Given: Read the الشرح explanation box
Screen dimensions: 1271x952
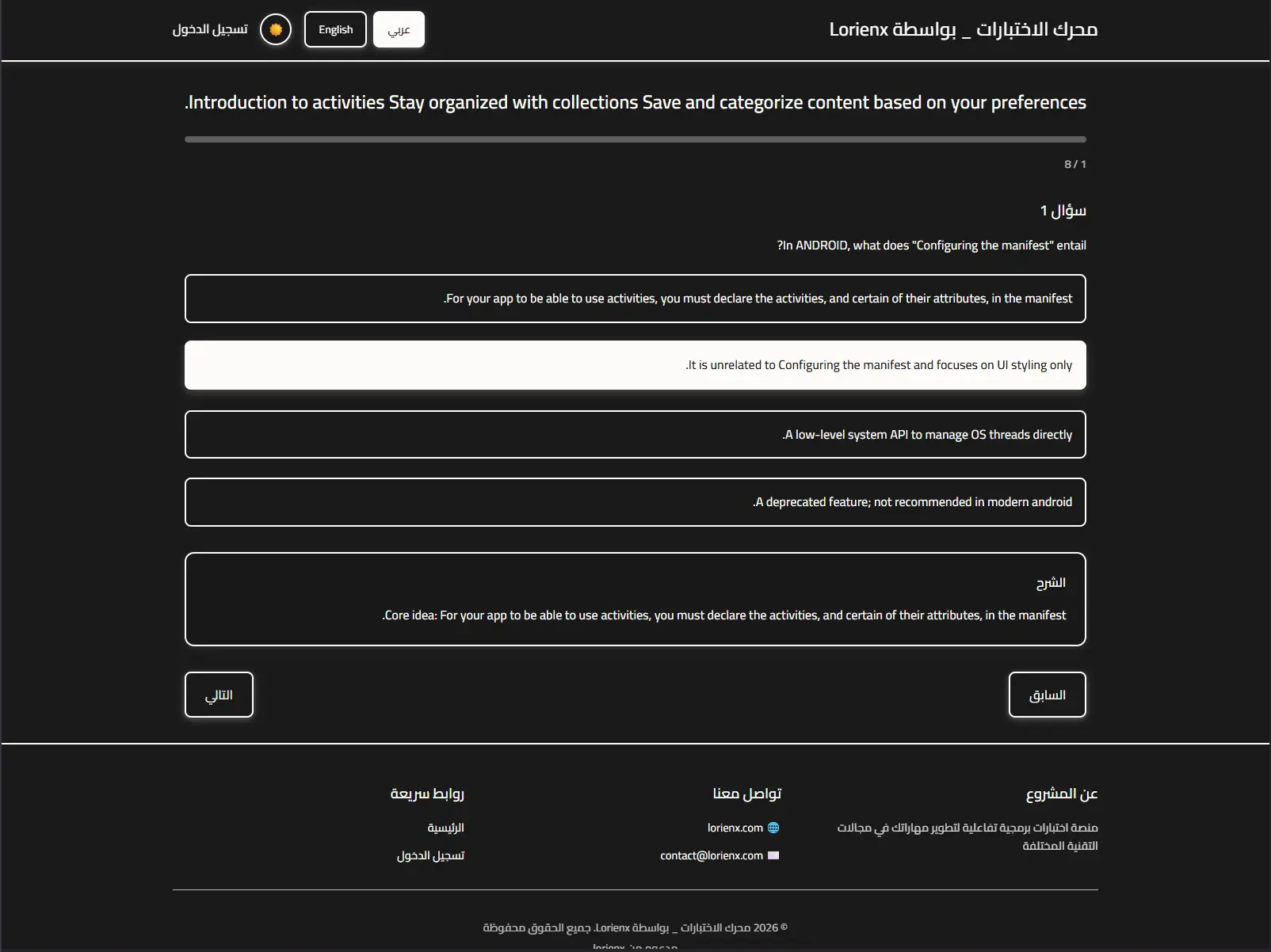Looking at the screenshot, I should point(635,599).
